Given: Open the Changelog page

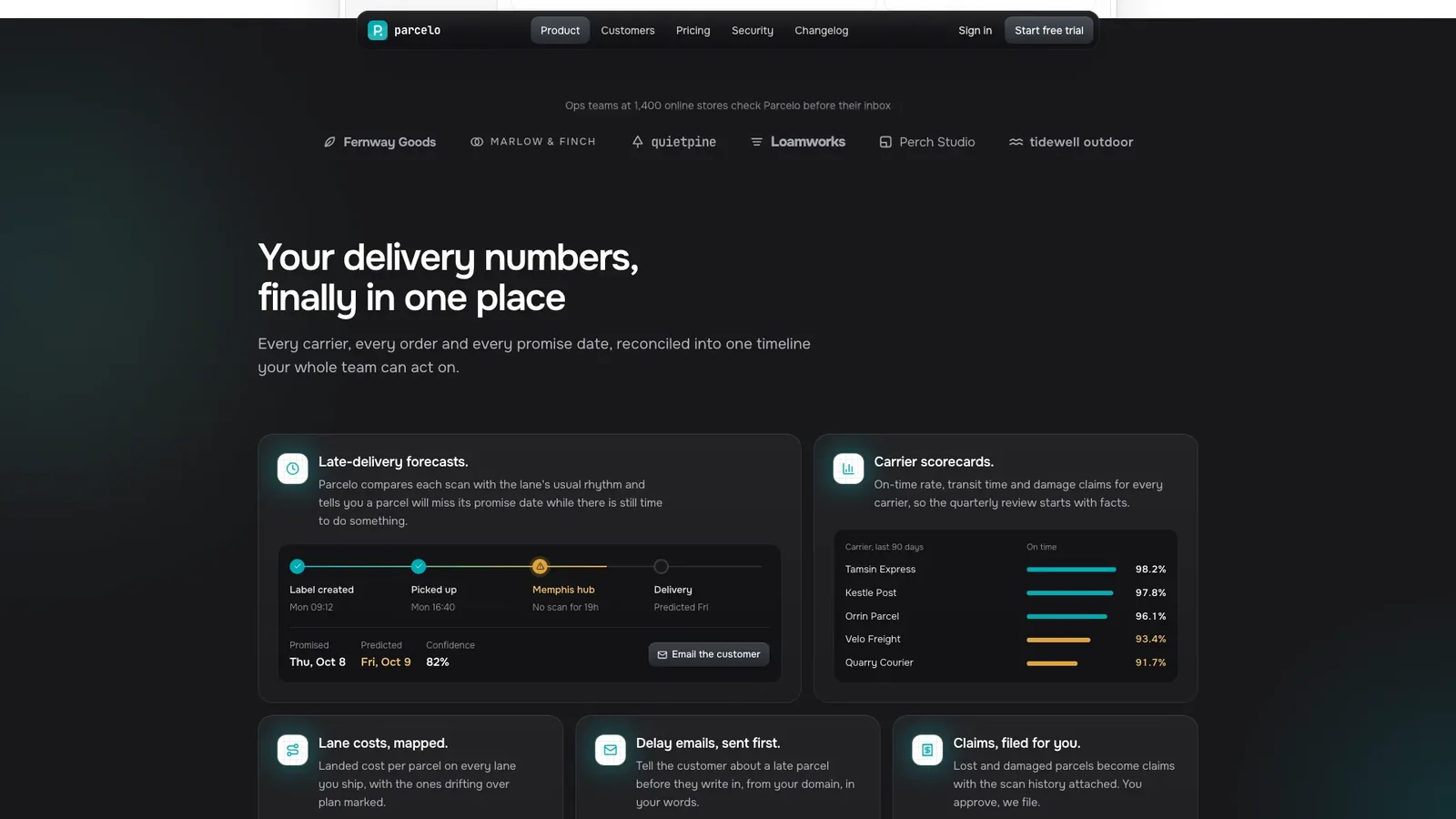Looking at the screenshot, I should pyautogui.click(x=821, y=30).
